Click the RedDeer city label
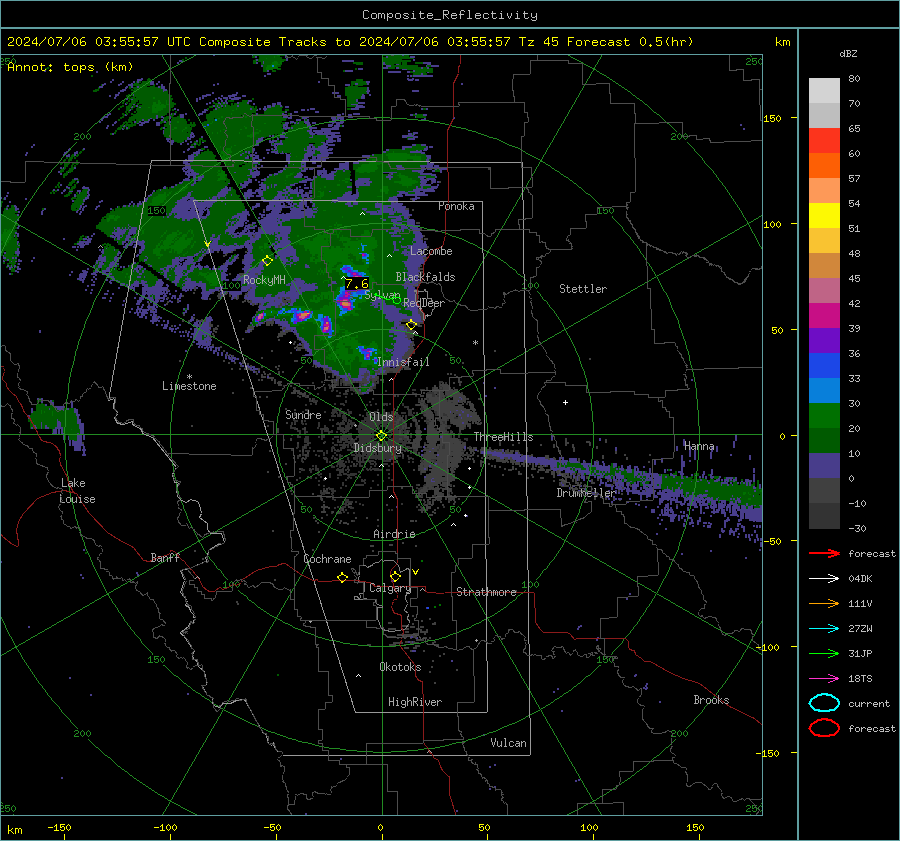This screenshot has height=841, width=900. pos(424,303)
